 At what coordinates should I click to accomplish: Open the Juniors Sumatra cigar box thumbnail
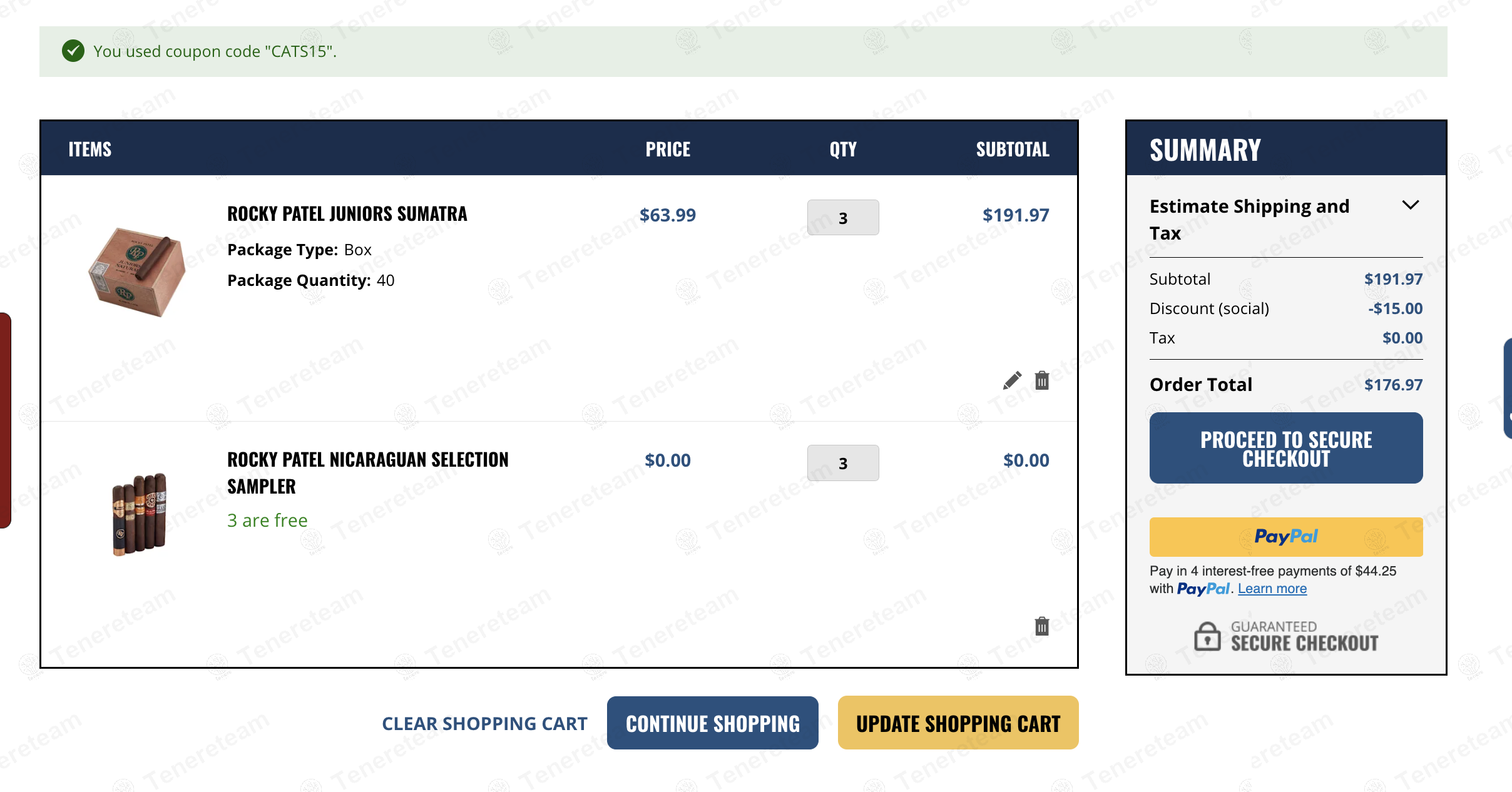[138, 272]
